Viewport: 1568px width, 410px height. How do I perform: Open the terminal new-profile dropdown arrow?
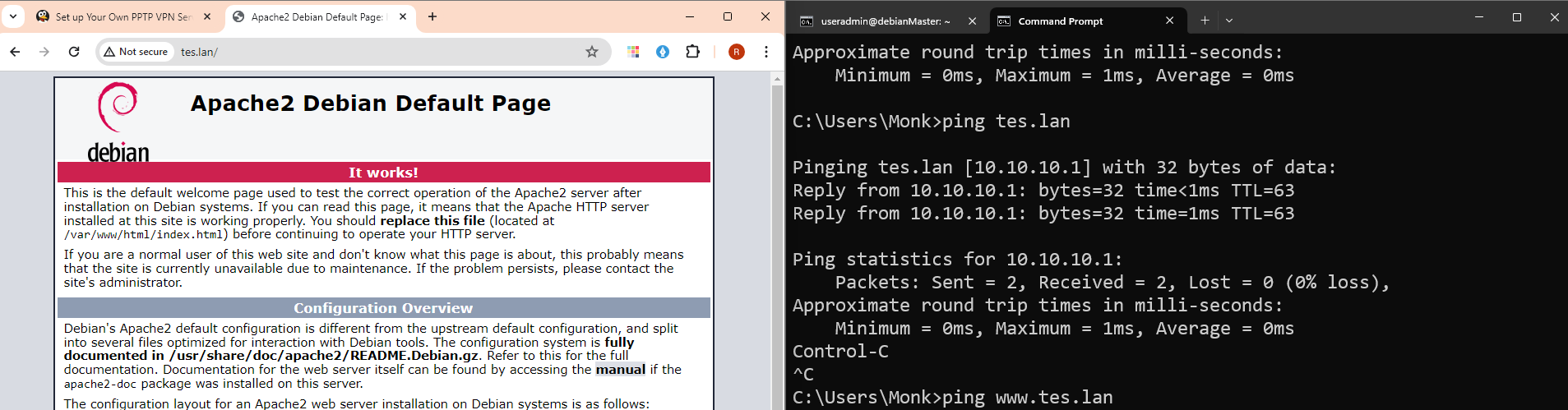1229,21
